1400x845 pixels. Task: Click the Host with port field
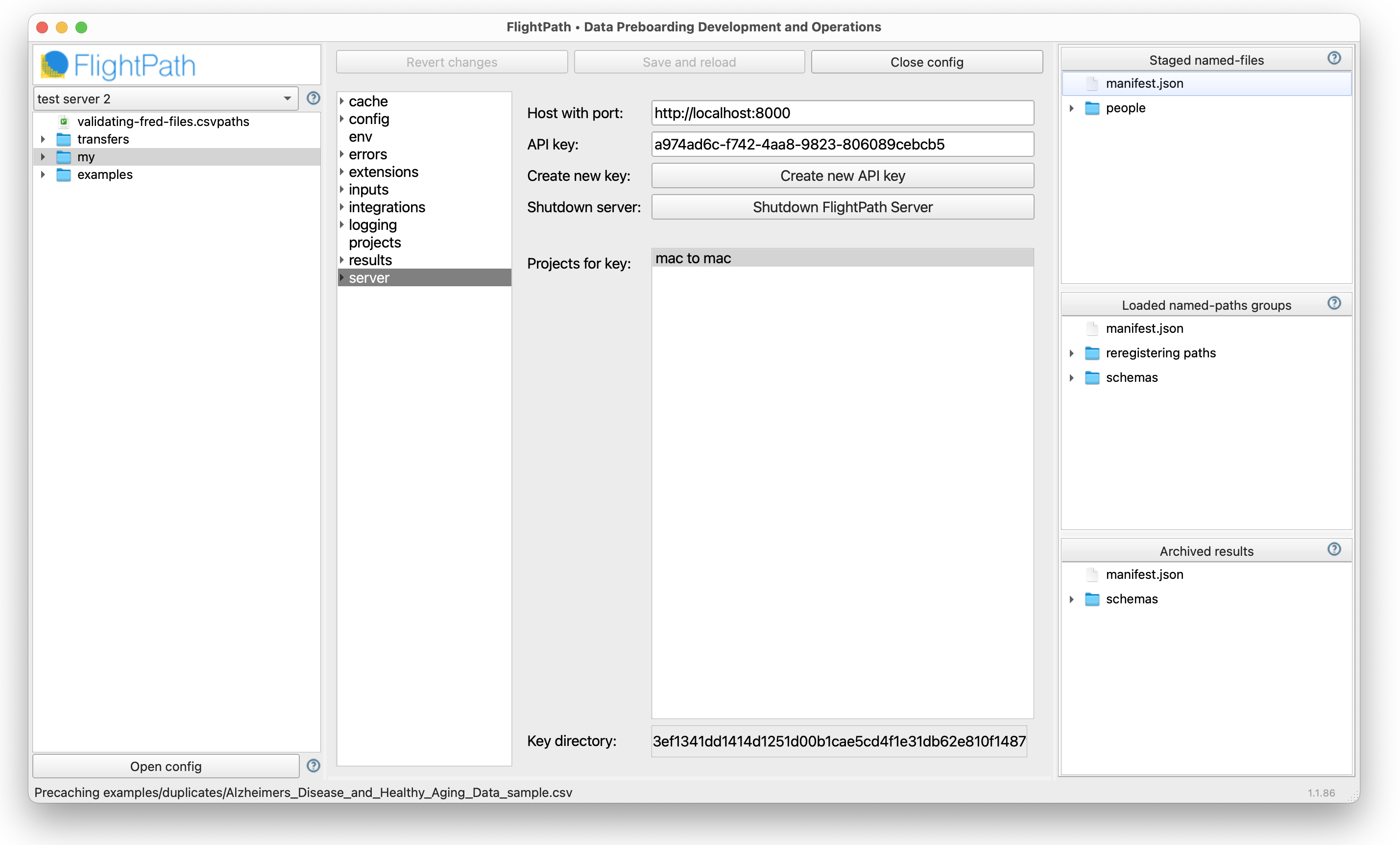coord(842,113)
